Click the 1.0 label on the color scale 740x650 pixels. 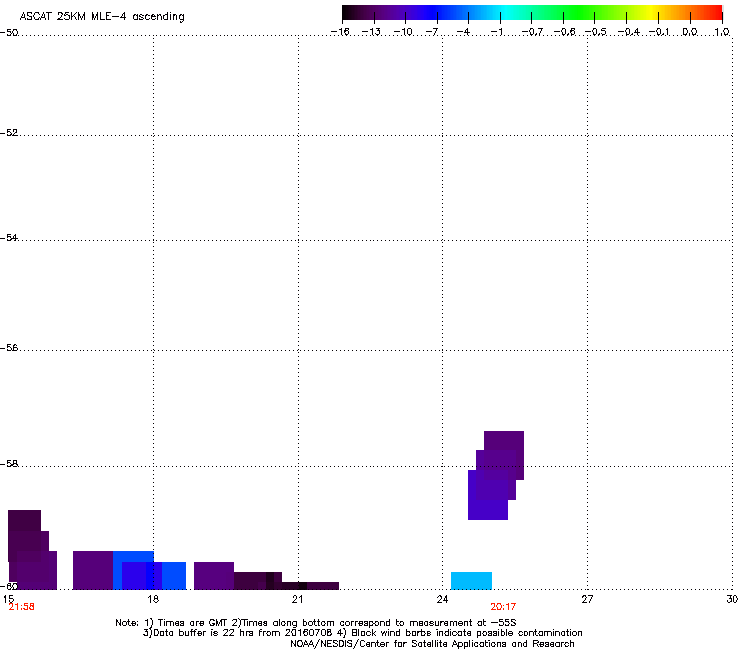722,32
